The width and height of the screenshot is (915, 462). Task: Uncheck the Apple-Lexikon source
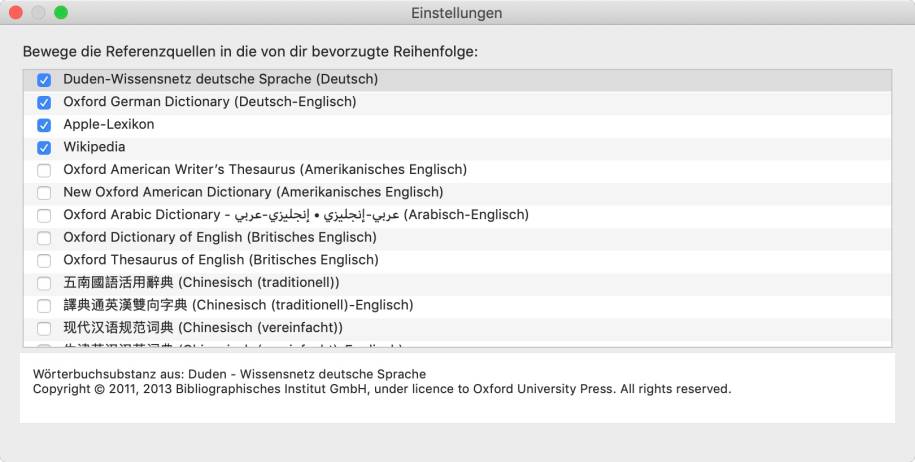pos(44,125)
